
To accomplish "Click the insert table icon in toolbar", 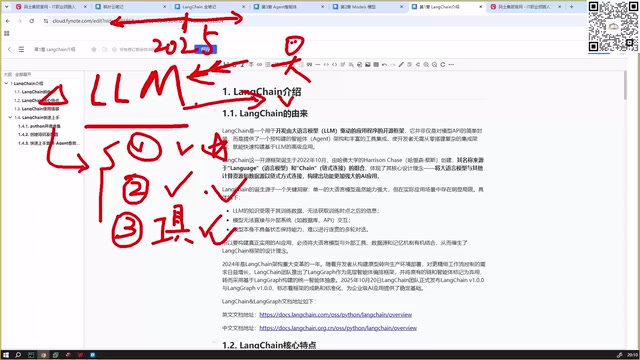I will click(x=376, y=64).
